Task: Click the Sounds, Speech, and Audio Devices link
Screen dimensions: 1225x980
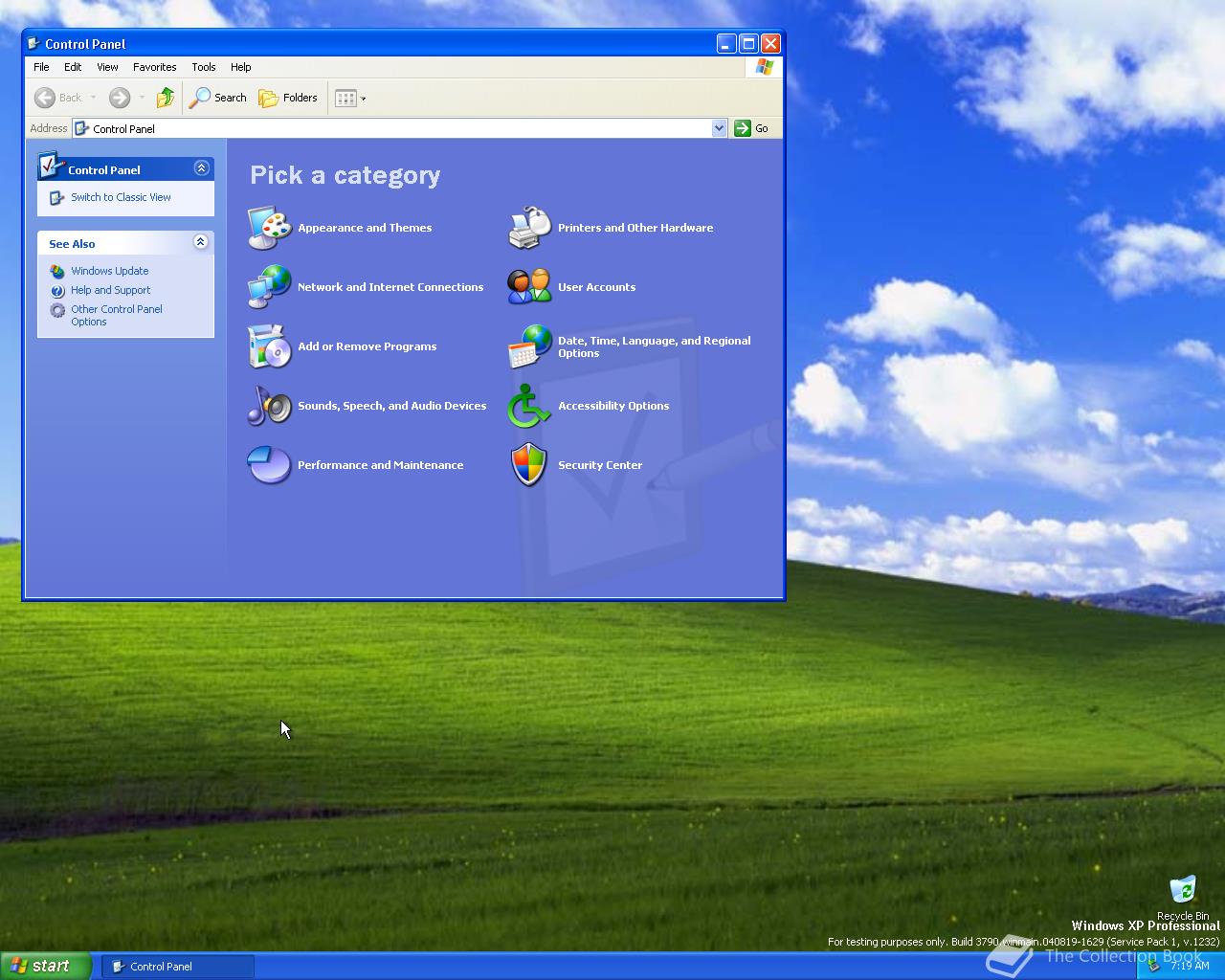Action: tap(392, 406)
